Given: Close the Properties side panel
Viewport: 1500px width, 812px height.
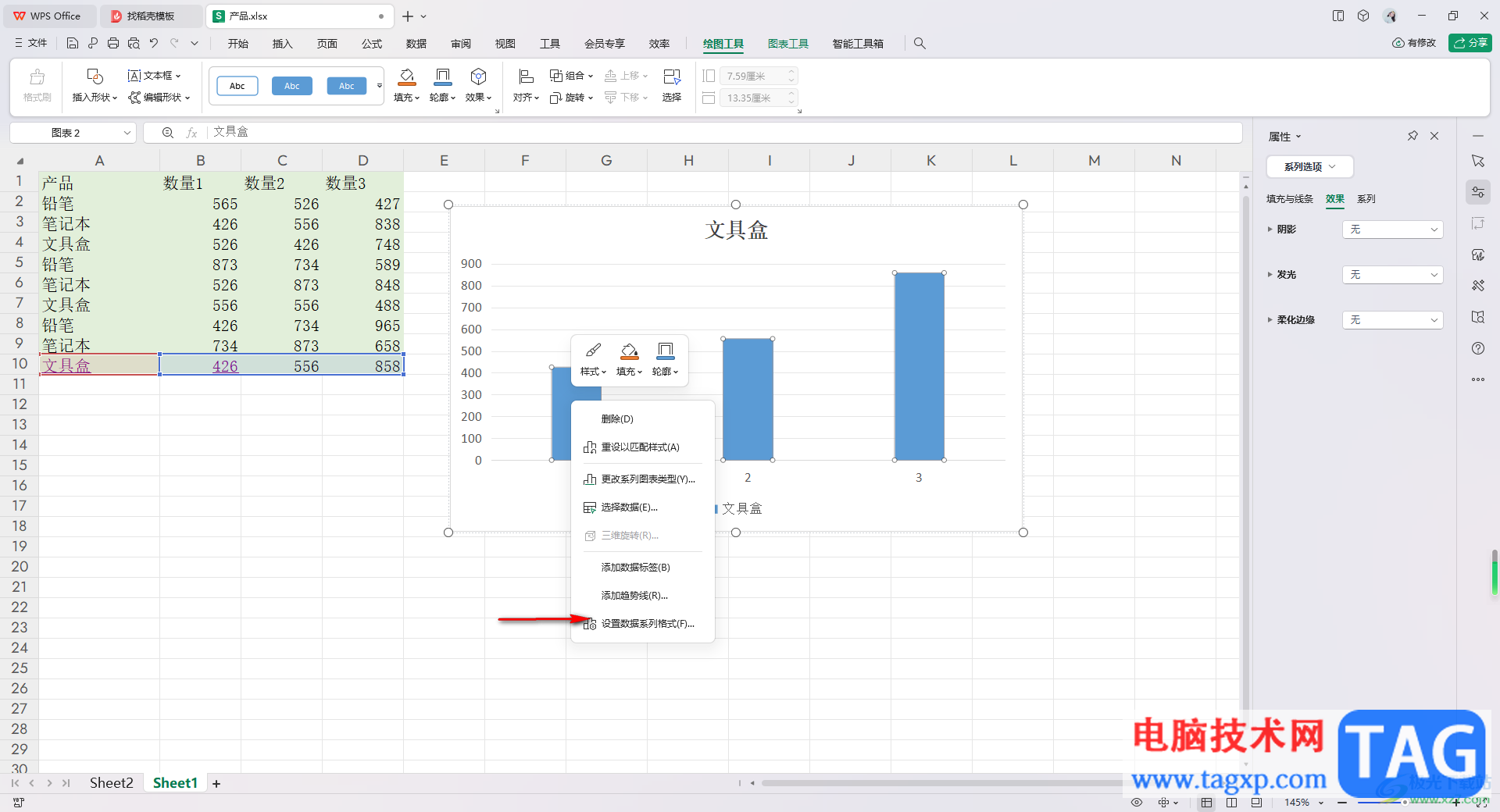Looking at the screenshot, I should (1434, 136).
